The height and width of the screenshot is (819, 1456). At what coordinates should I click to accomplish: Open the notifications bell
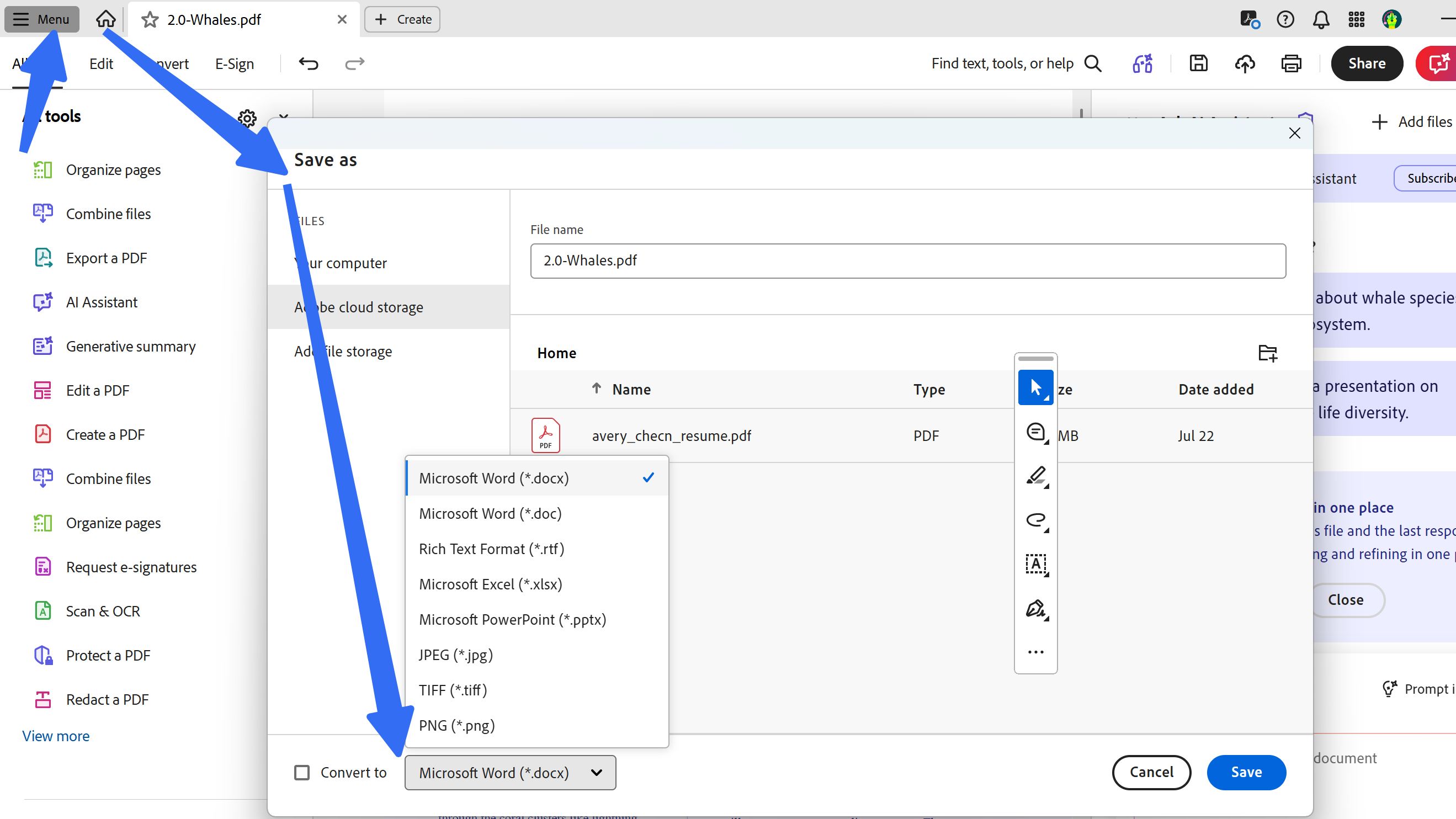coord(1321,20)
